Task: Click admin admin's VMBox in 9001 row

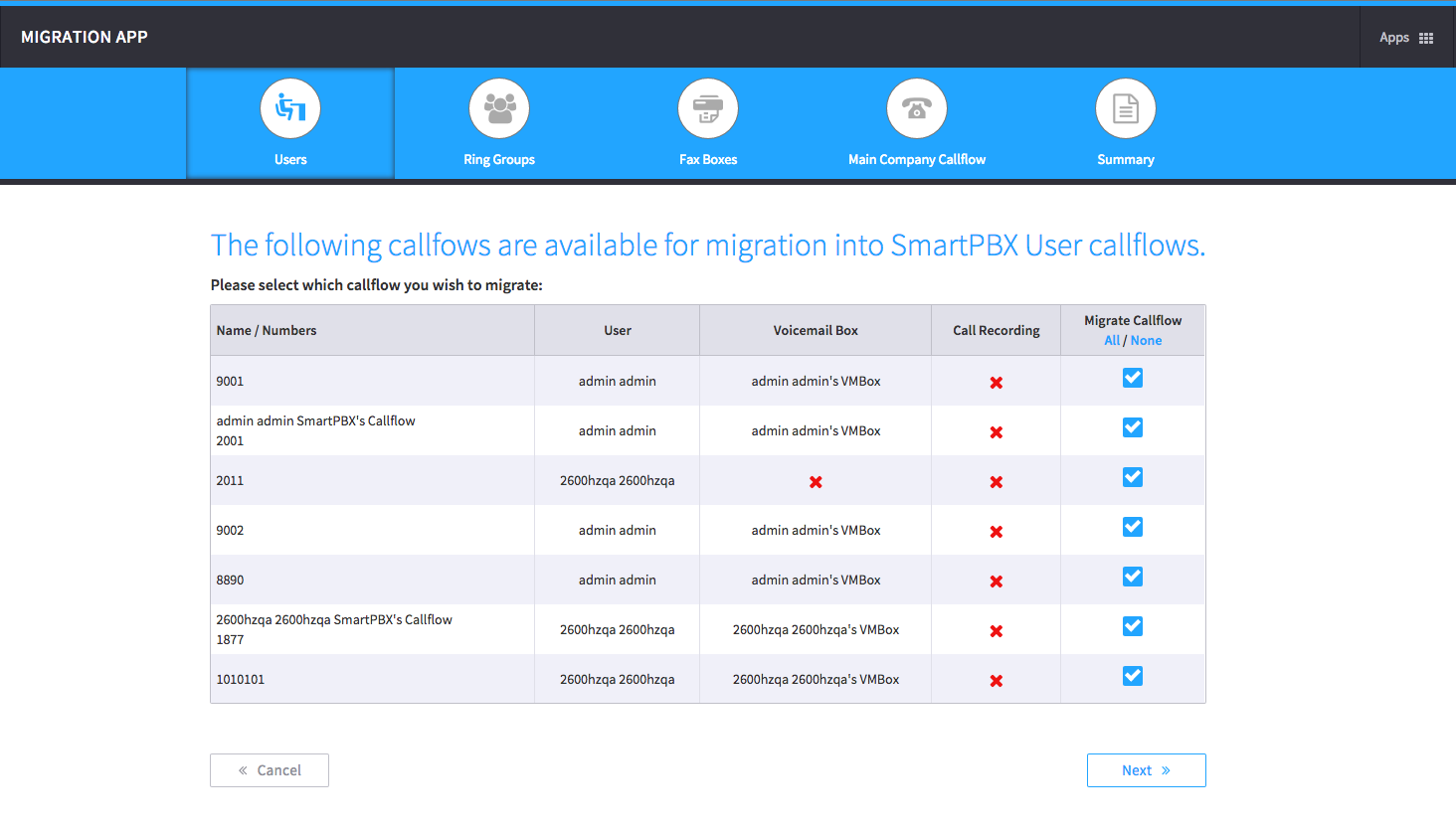Action: [816, 381]
